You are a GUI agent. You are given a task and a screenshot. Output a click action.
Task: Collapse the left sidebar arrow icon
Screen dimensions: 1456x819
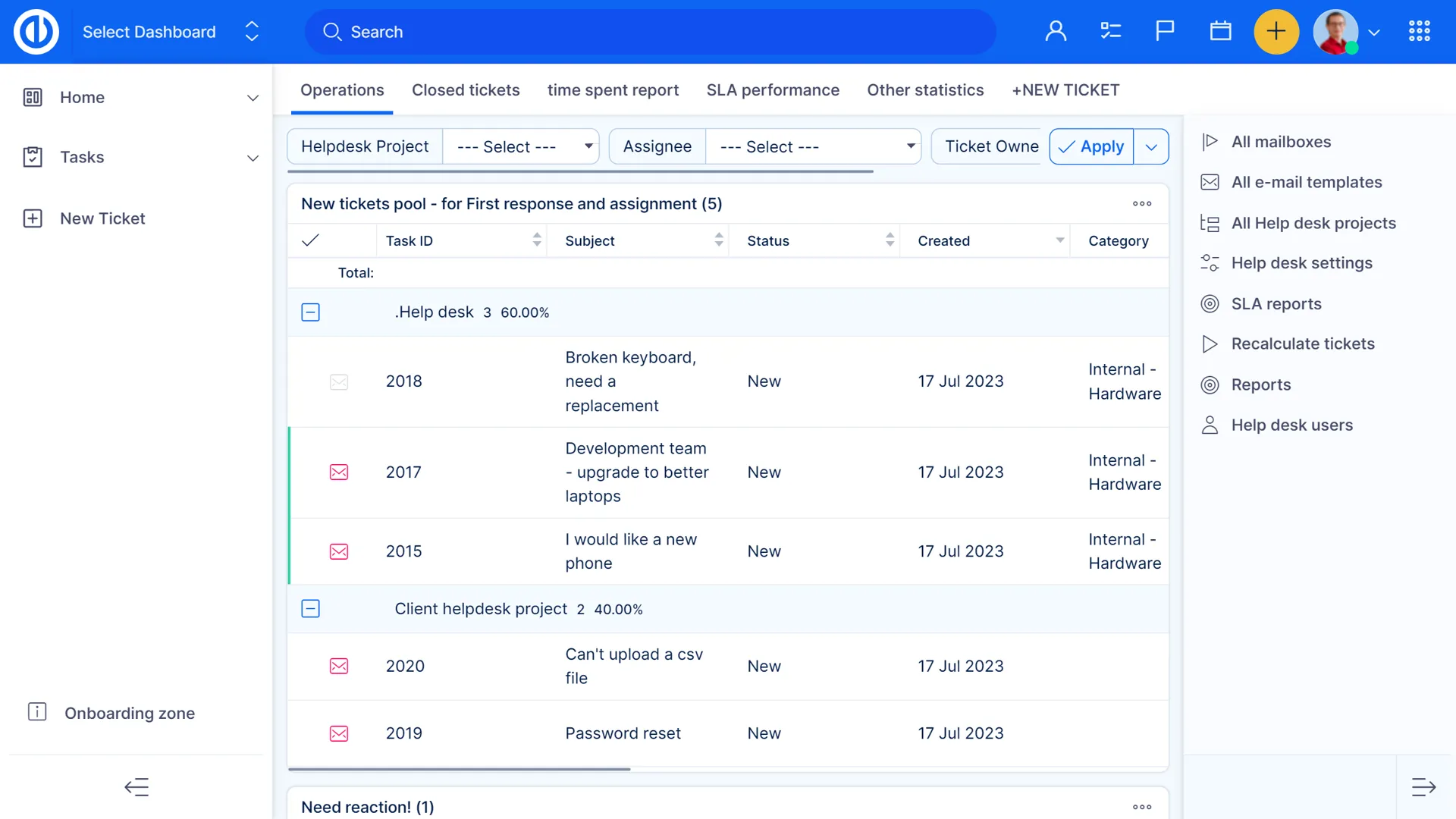[136, 787]
